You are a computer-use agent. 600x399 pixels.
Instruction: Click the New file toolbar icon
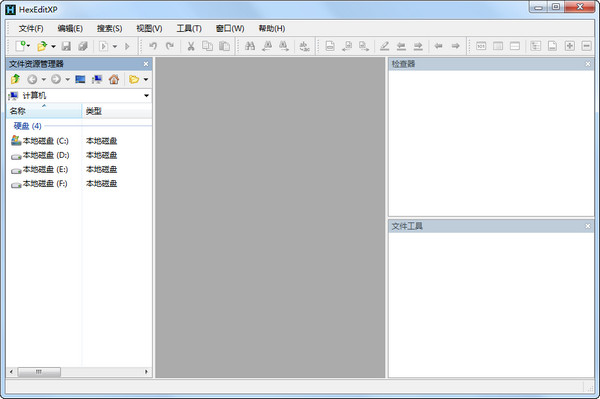(x=21, y=46)
